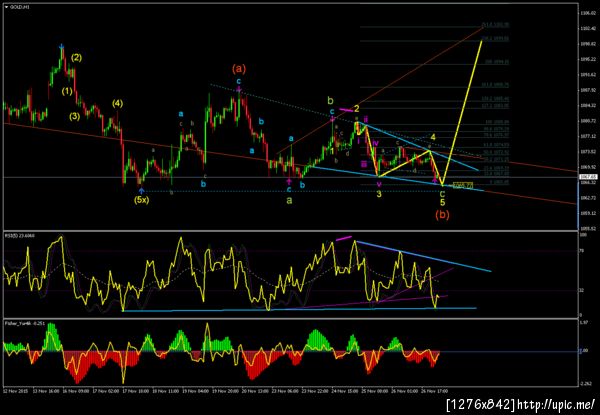Click the 1062.72 price axis value
600x415 pixels.
pyautogui.click(x=587, y=198)
